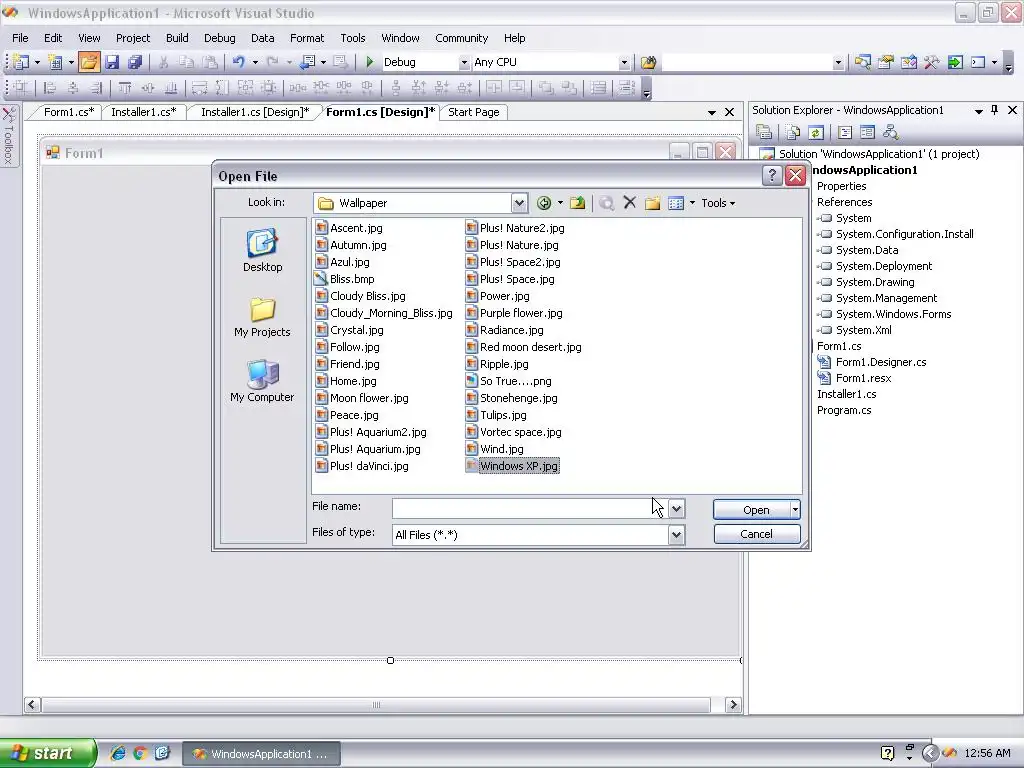Open the Properties Window via toolbar icon
The height and width of the screenshot is (768, 1024).
pos(886,62)
